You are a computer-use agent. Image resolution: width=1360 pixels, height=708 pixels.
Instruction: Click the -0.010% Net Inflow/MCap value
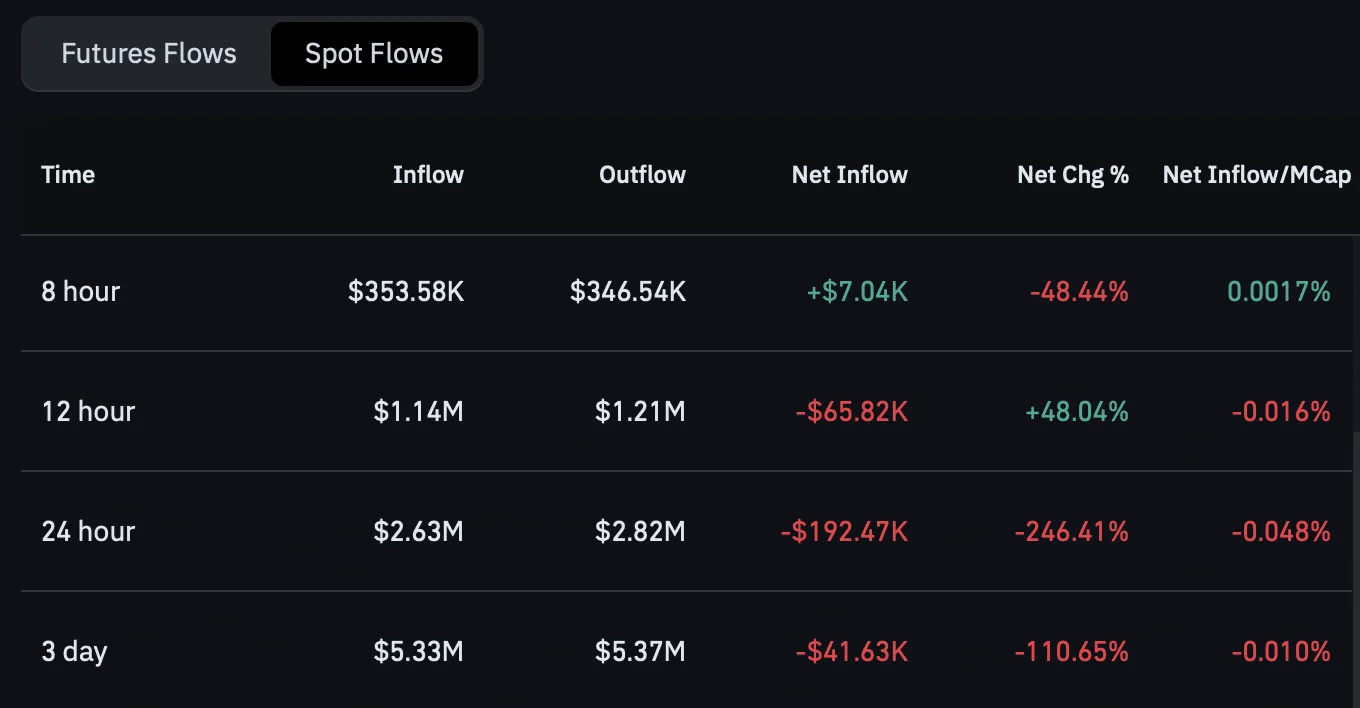coord(1281,652)
